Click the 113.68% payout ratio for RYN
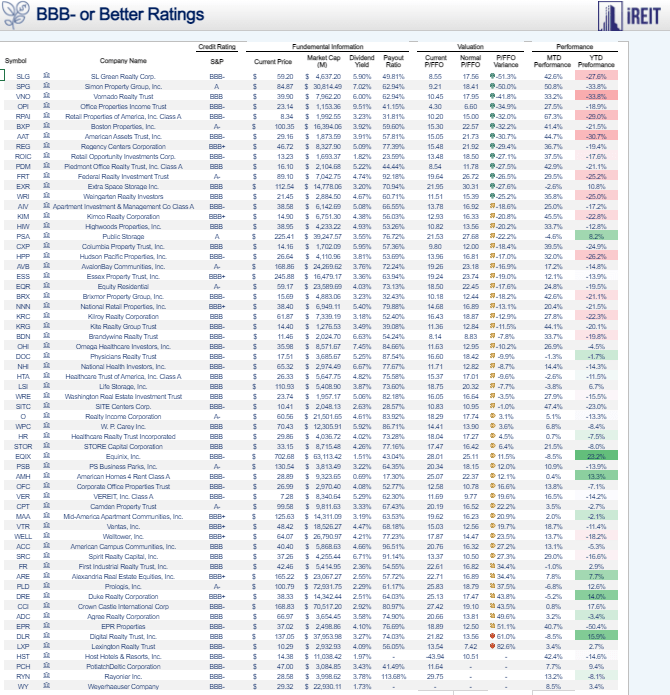This screenshot has height=695, width=670. 393,676
